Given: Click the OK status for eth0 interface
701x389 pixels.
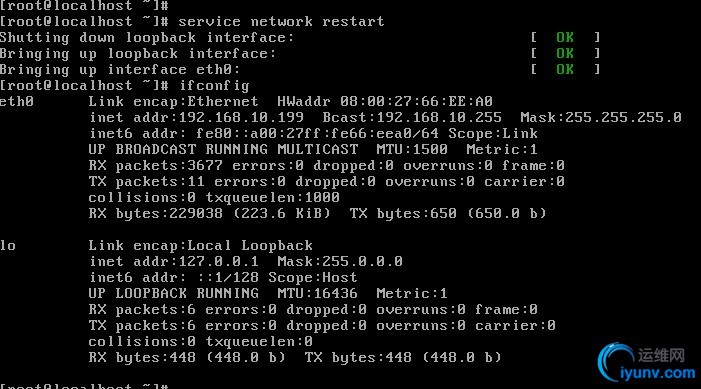Looking at the screenshot, I should (x=565, y=69).
